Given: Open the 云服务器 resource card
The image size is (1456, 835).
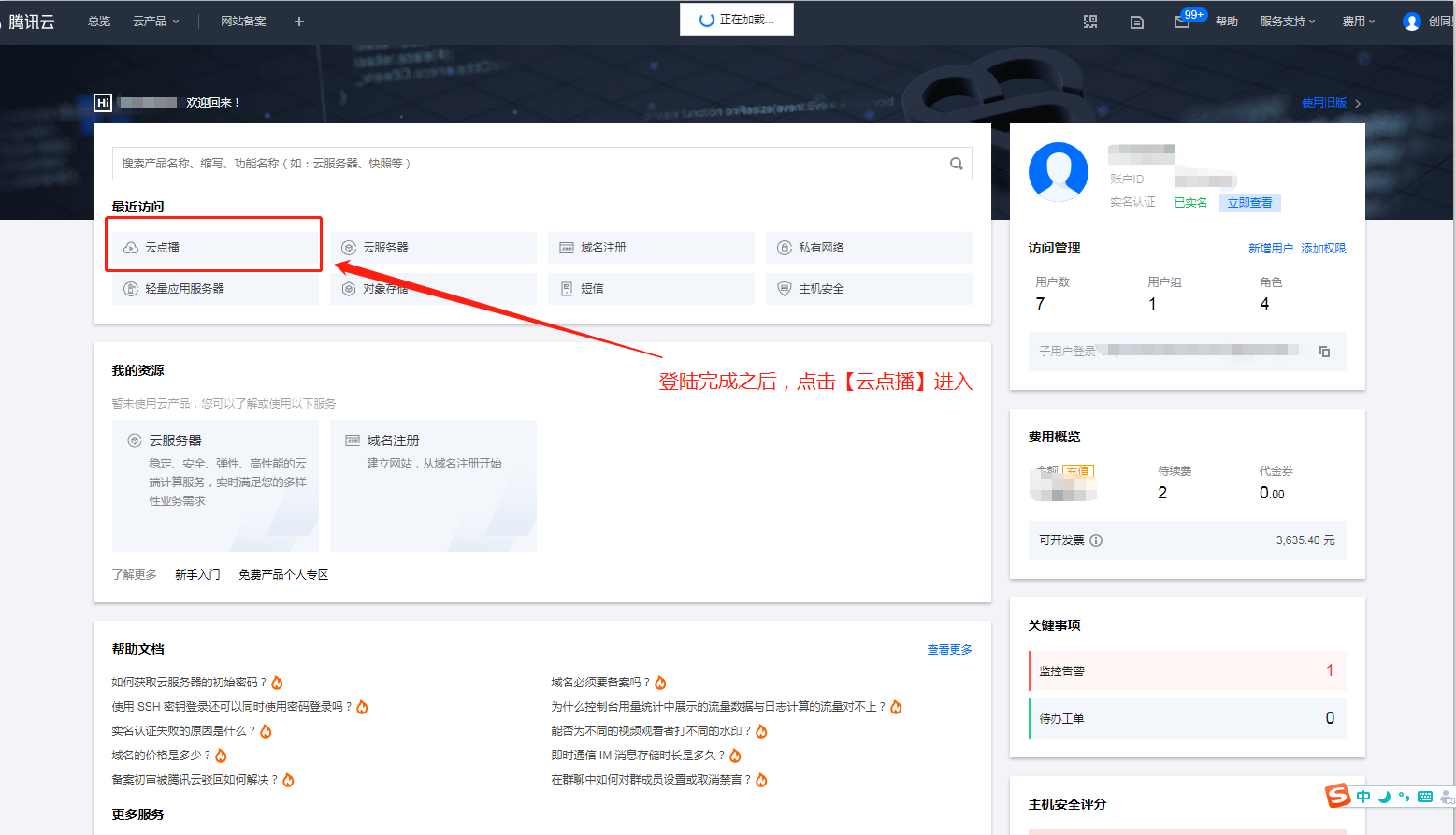Looking at the screenshot, I should click(215, 485).
